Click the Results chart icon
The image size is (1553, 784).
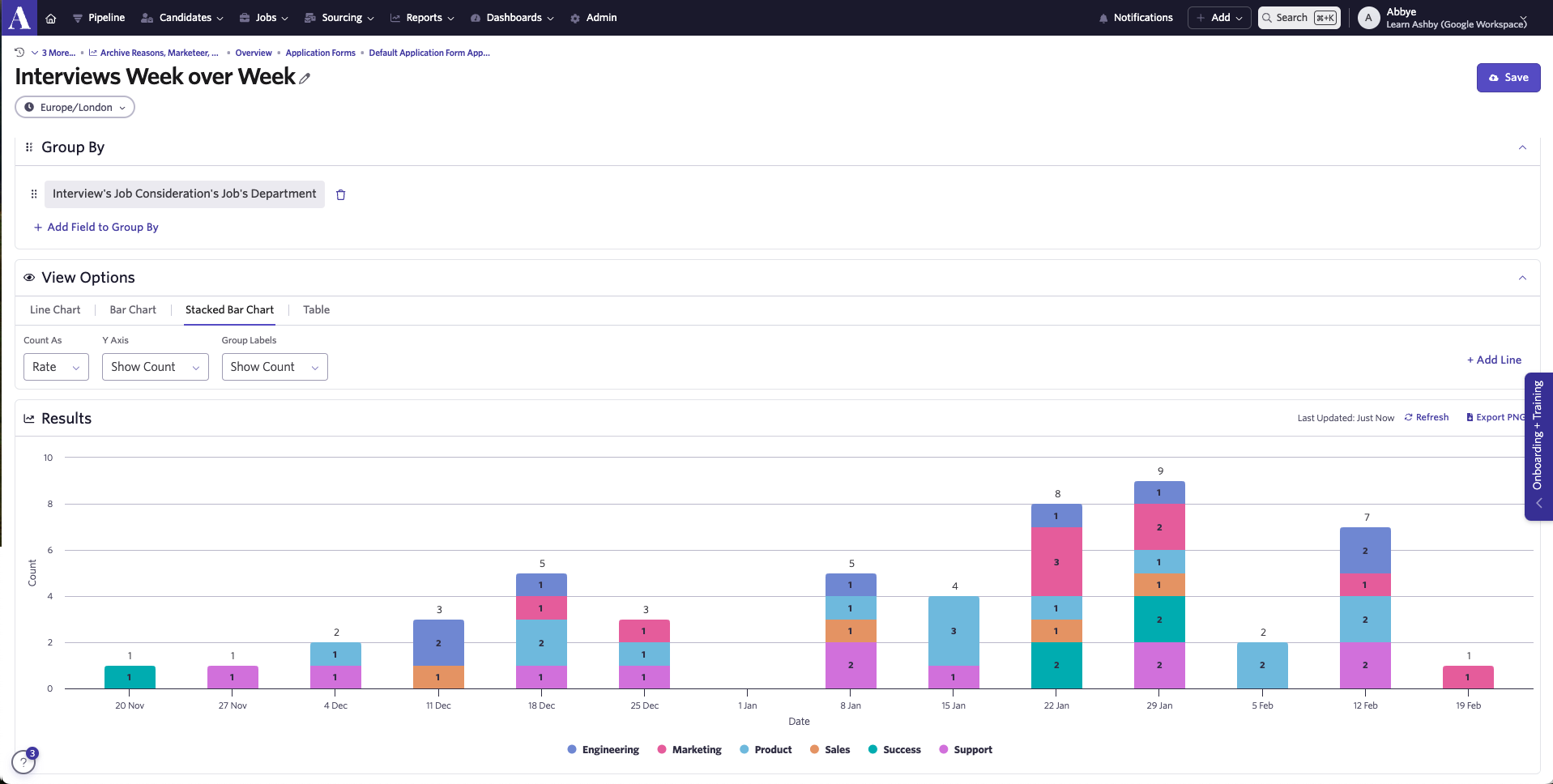pos(29,419)
